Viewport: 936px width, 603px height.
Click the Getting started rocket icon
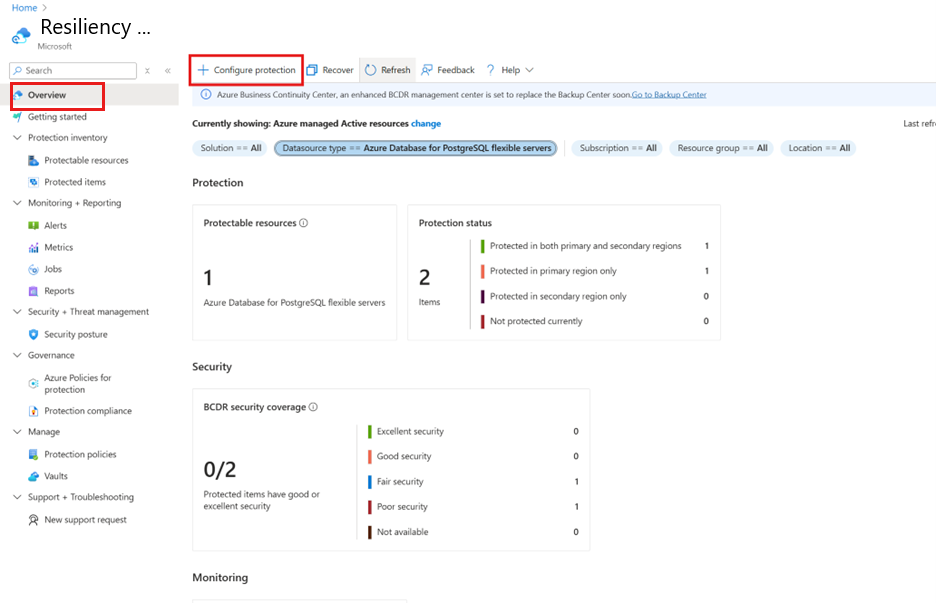tap(17, 117)
